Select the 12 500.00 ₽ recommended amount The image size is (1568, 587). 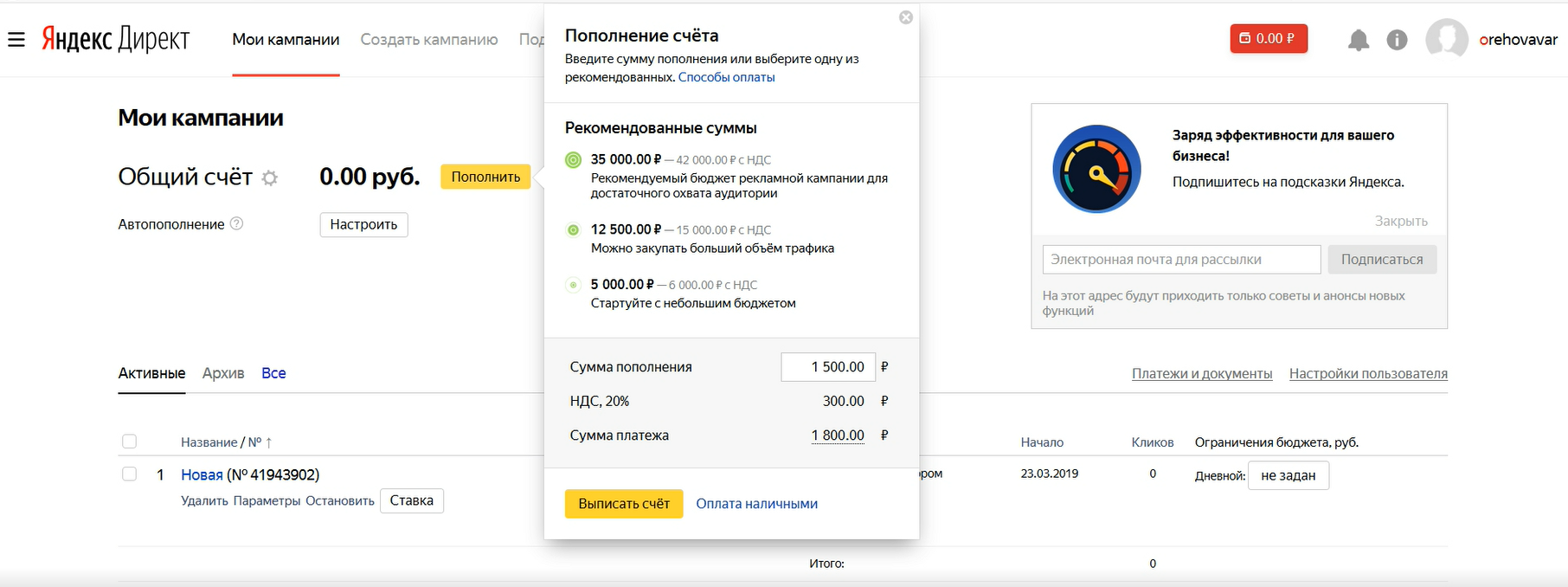[573, 230]
